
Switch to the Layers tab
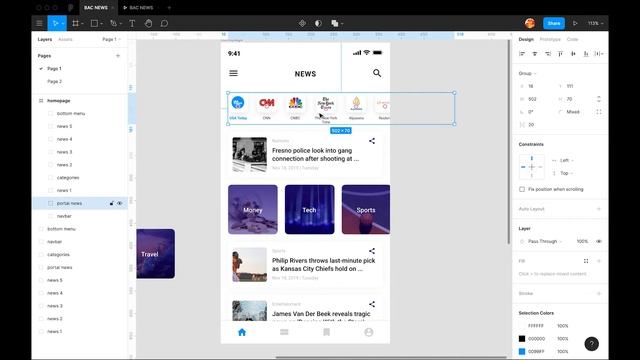click(45, 39)
